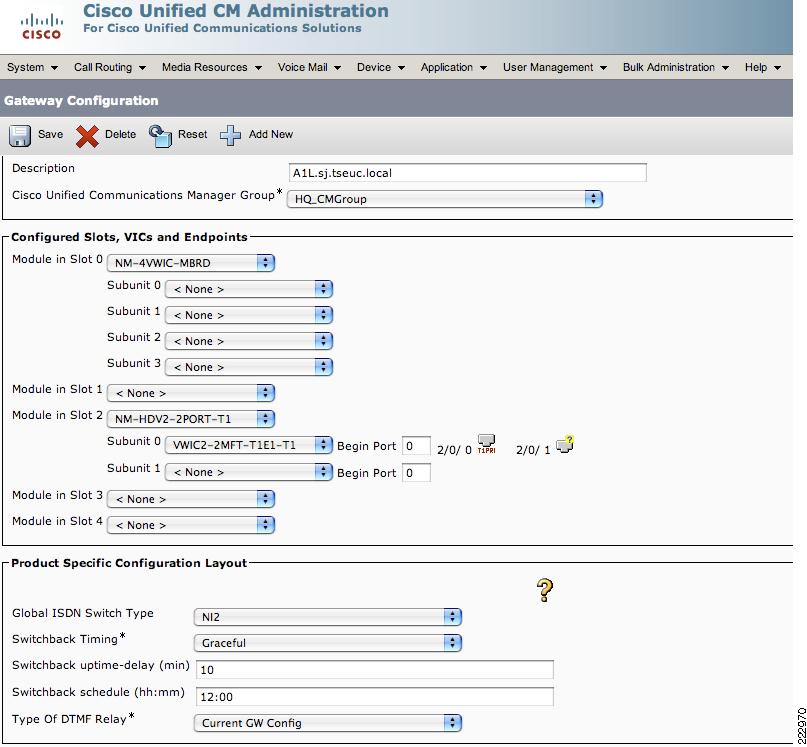Viewport: 807px width, 747px height.
Task: Open Slot 0 Subunit 1 dropdown
Action: (x=249, y=315)
